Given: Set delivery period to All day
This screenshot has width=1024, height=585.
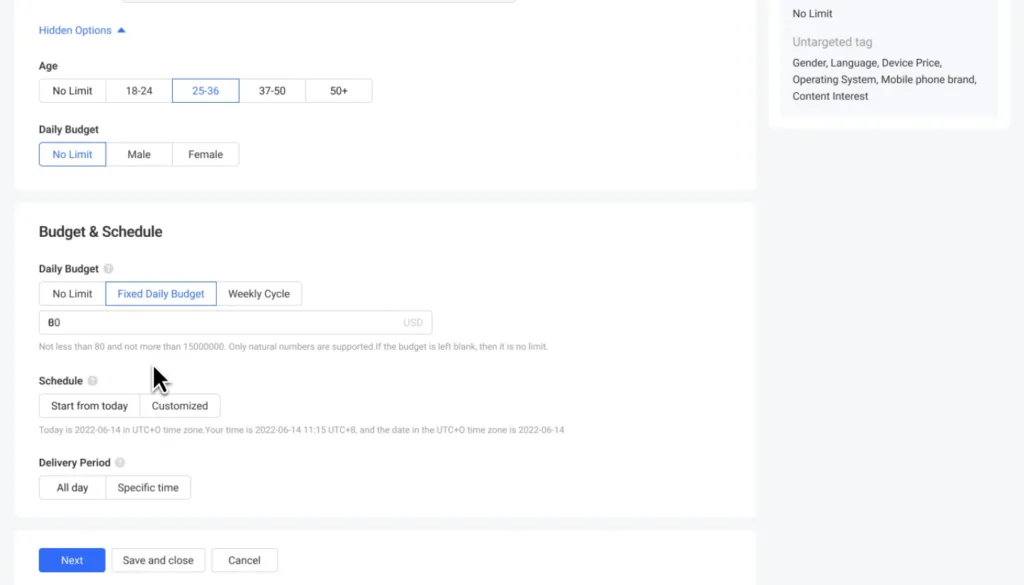Looking at the screenshot, I should click(72, 488).
